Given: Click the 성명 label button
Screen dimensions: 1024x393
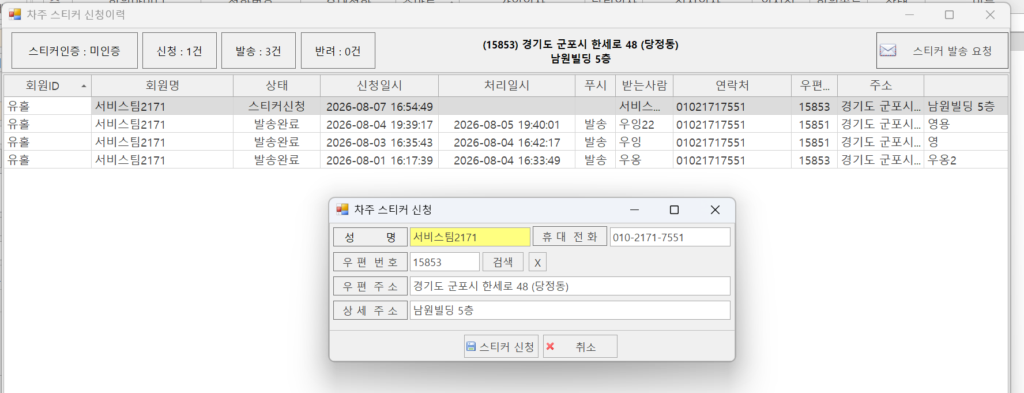Looking at the screenshot, I should pos(370,237).
